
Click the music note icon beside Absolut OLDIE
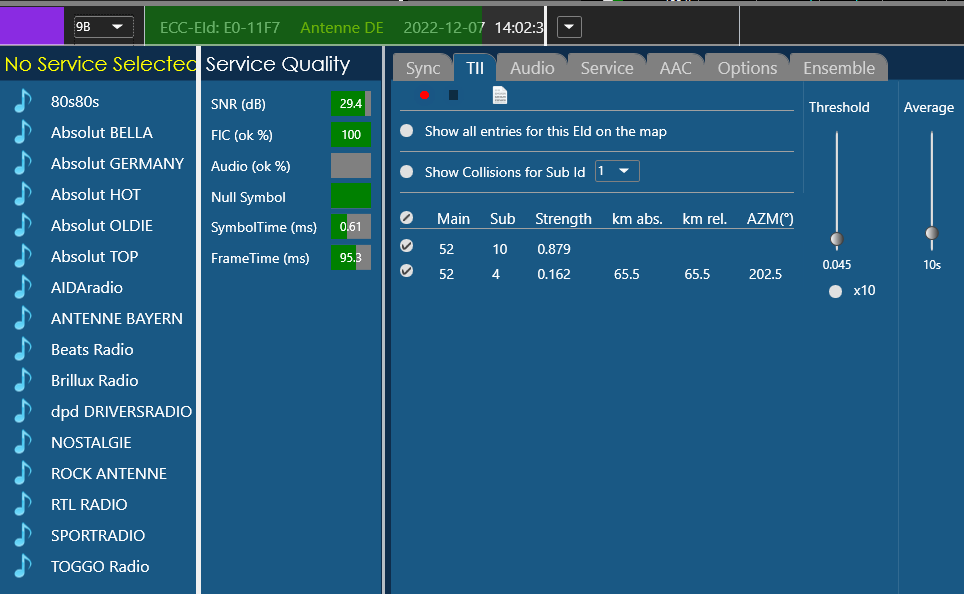tap(23, 225)
